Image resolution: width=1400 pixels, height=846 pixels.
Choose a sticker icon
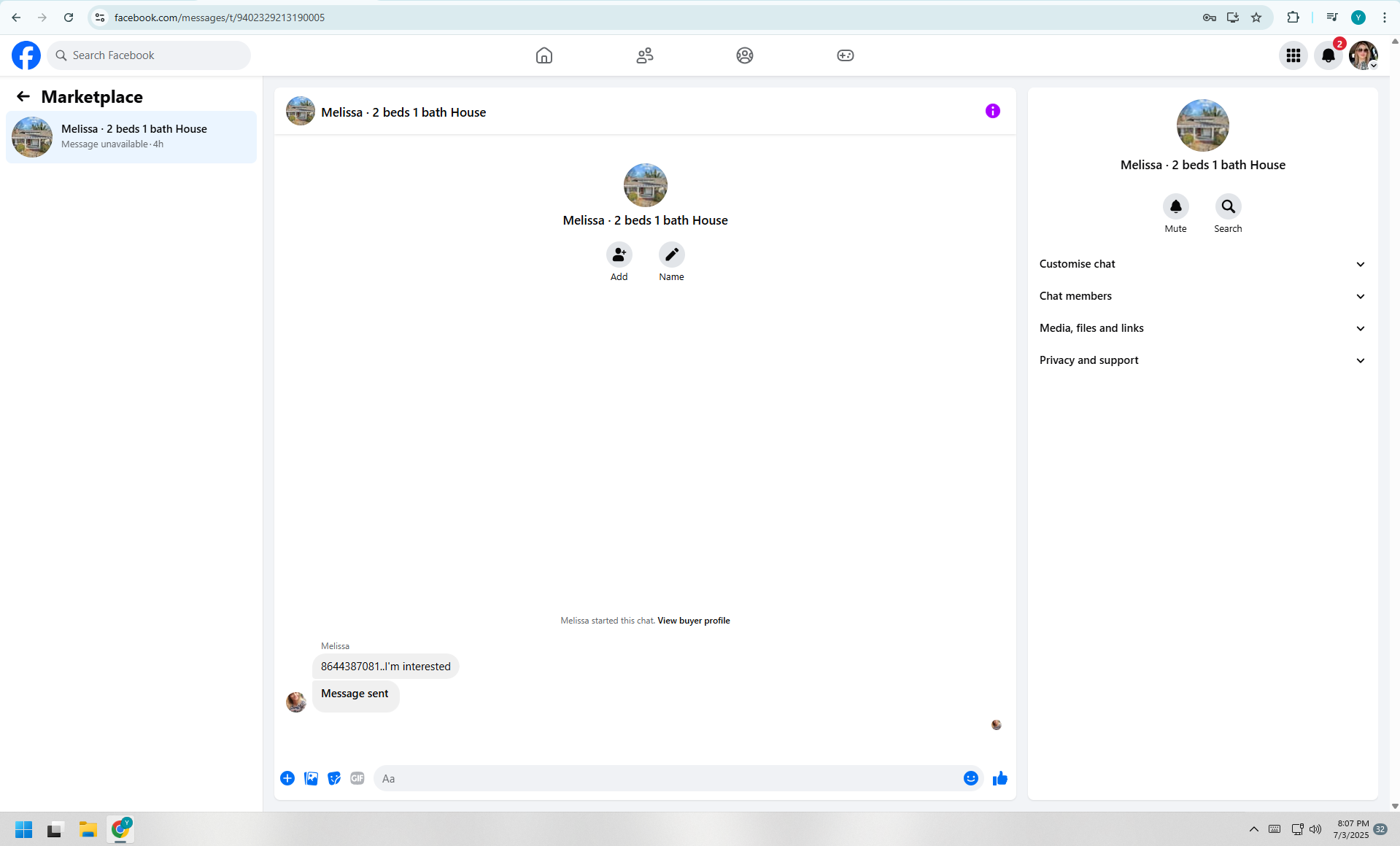pos(334,778)
